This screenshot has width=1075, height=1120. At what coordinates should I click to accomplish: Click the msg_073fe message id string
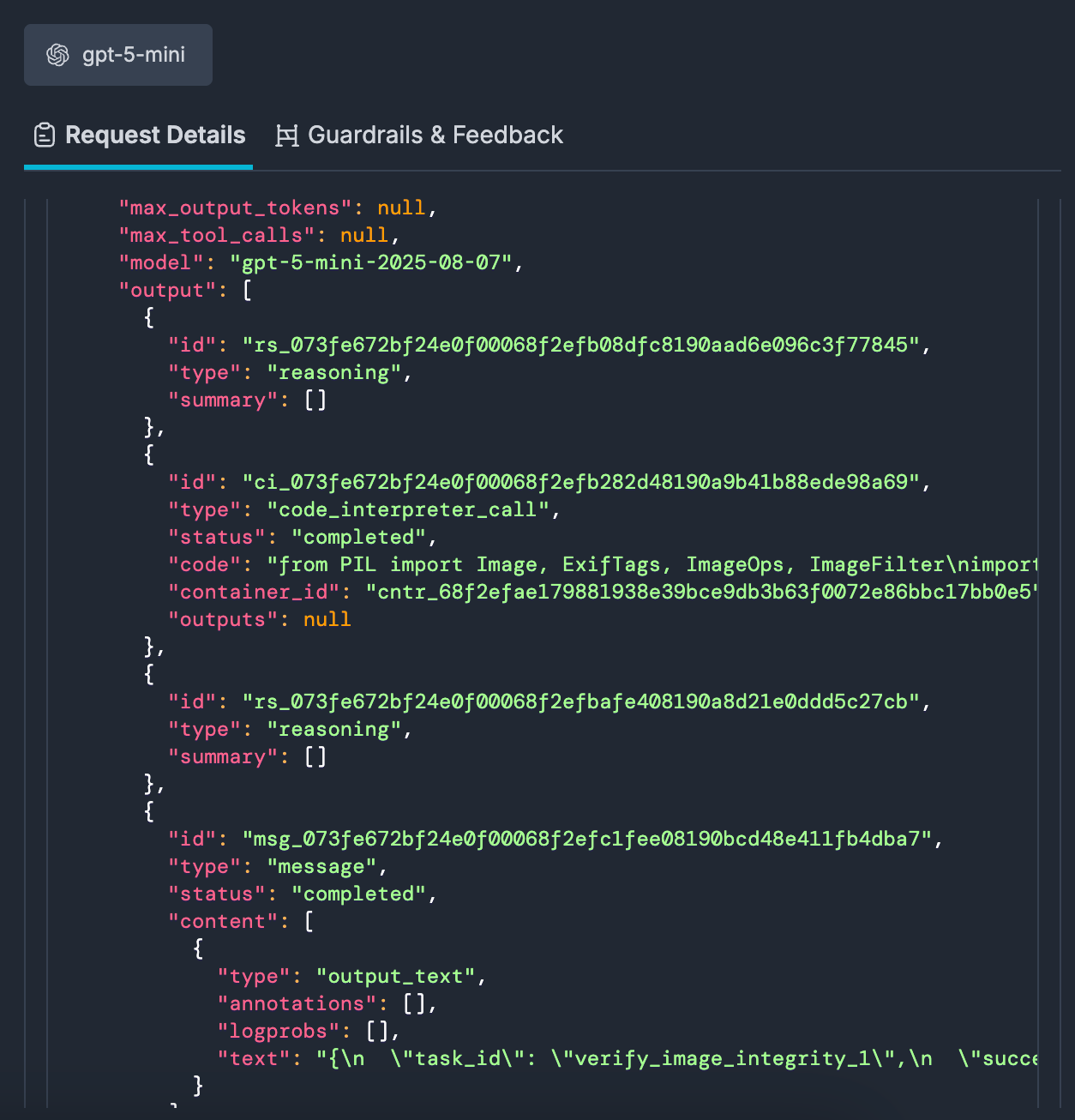tap(586, 839)
